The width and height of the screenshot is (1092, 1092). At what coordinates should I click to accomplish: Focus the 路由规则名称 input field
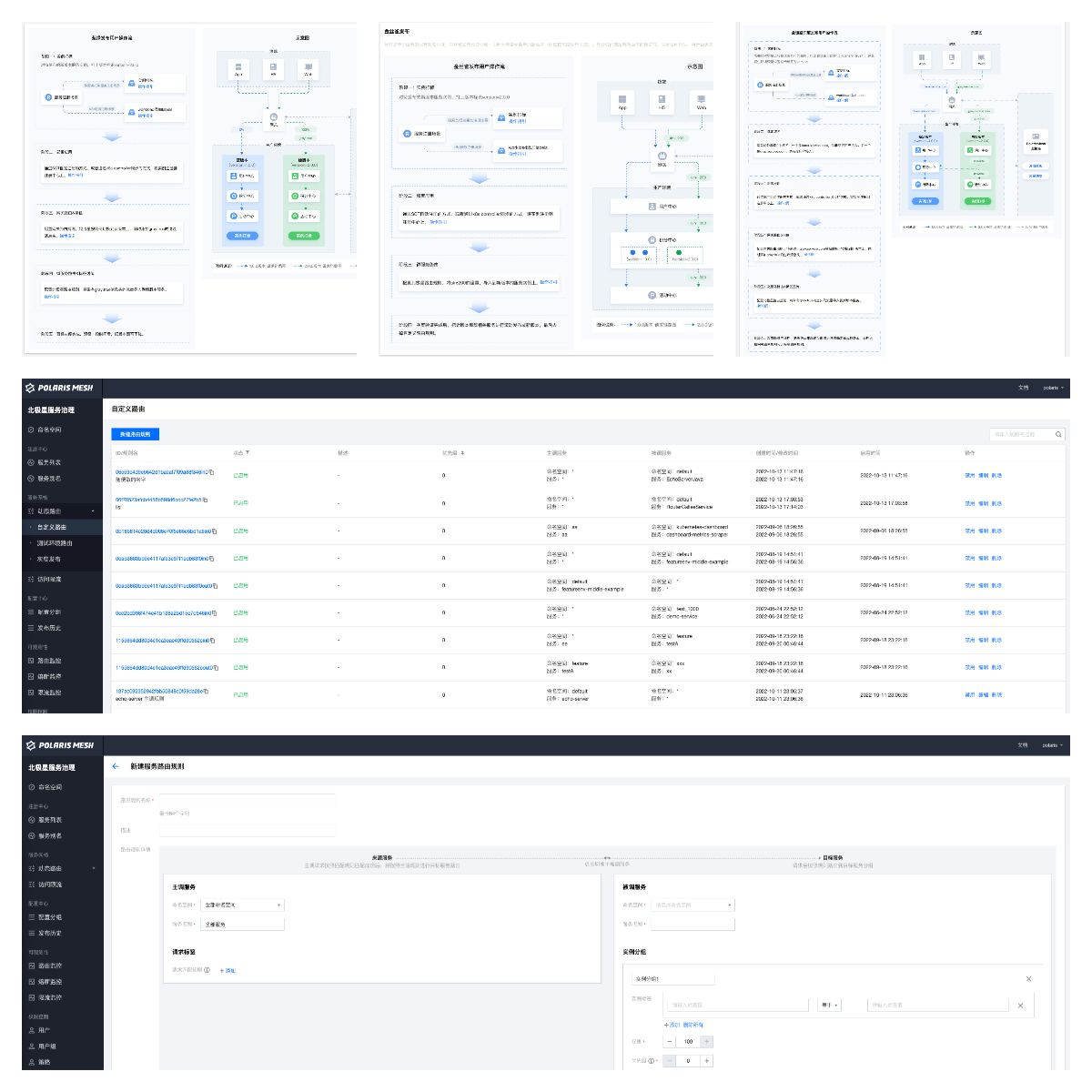point(247,800)
